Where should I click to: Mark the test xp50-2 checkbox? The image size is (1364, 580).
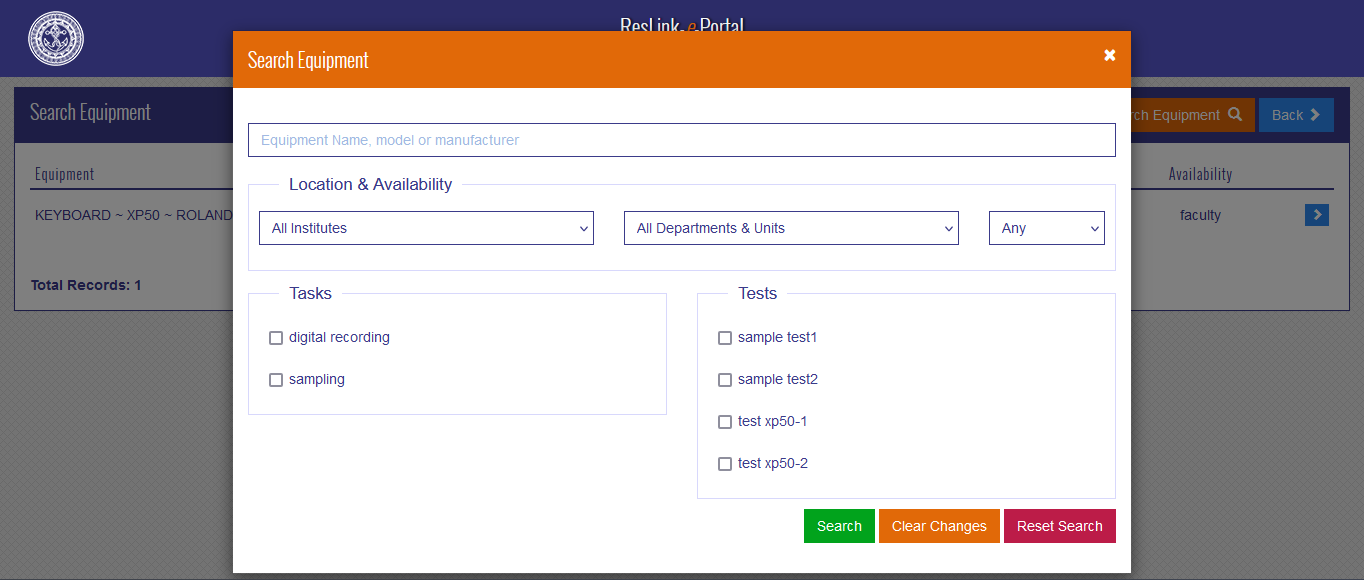(x=725, y=464)
